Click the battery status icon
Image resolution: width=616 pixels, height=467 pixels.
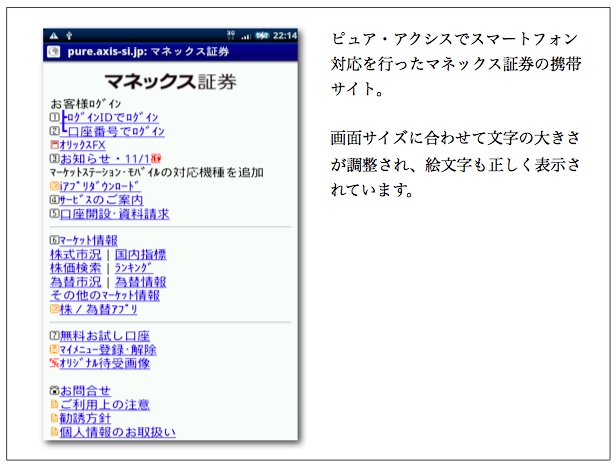[x=262, y=36]
